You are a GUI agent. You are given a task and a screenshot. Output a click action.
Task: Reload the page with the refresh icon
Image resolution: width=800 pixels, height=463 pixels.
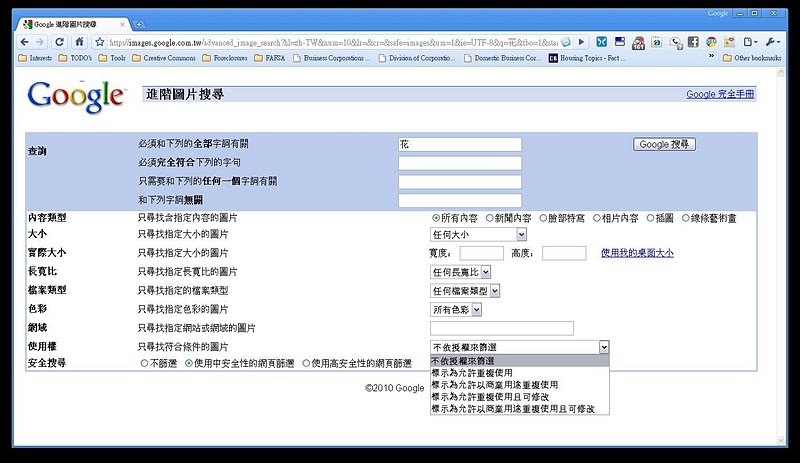click(61, 42)
